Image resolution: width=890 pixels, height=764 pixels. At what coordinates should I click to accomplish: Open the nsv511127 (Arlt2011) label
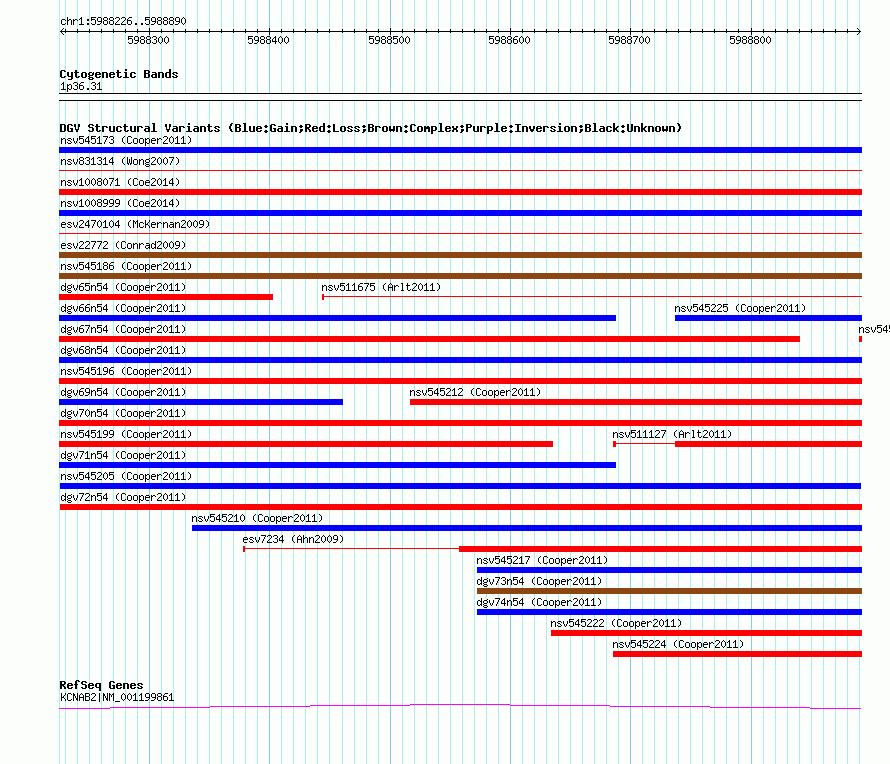pyautogui.click(x=672, y=434)
